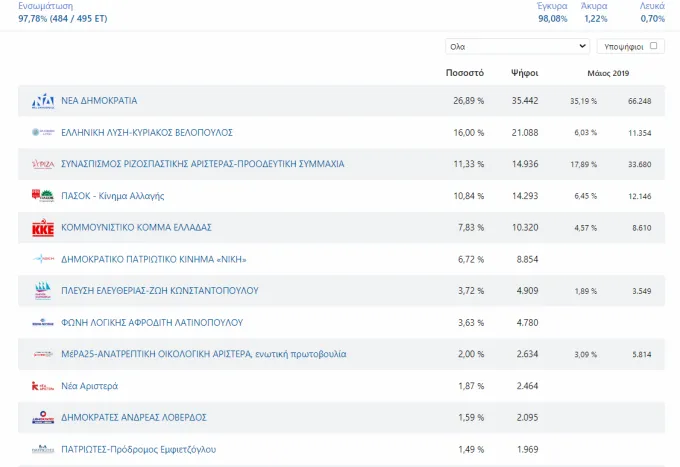Click the Πατριώτες party logo

[x=43, y=449]
